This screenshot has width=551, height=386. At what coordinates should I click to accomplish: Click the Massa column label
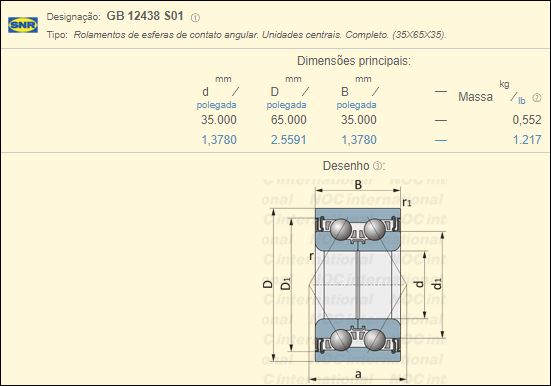tap(475, 96)
